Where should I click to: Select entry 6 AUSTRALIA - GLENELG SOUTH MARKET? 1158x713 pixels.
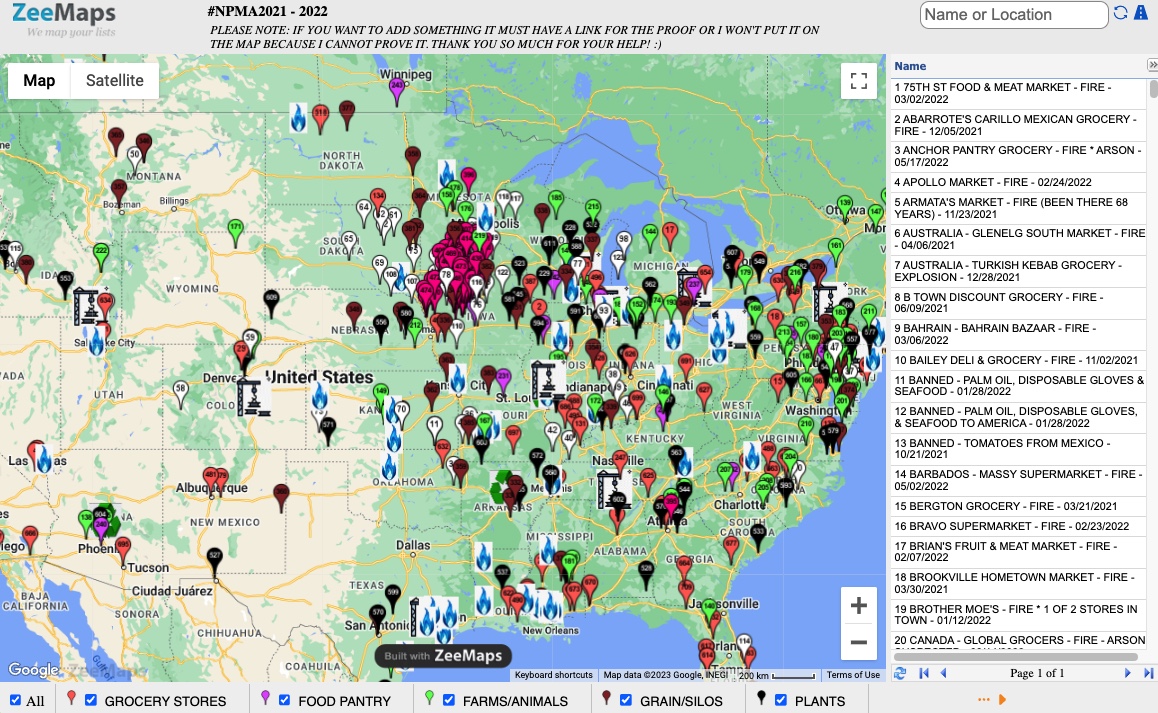coord(1019,239)
